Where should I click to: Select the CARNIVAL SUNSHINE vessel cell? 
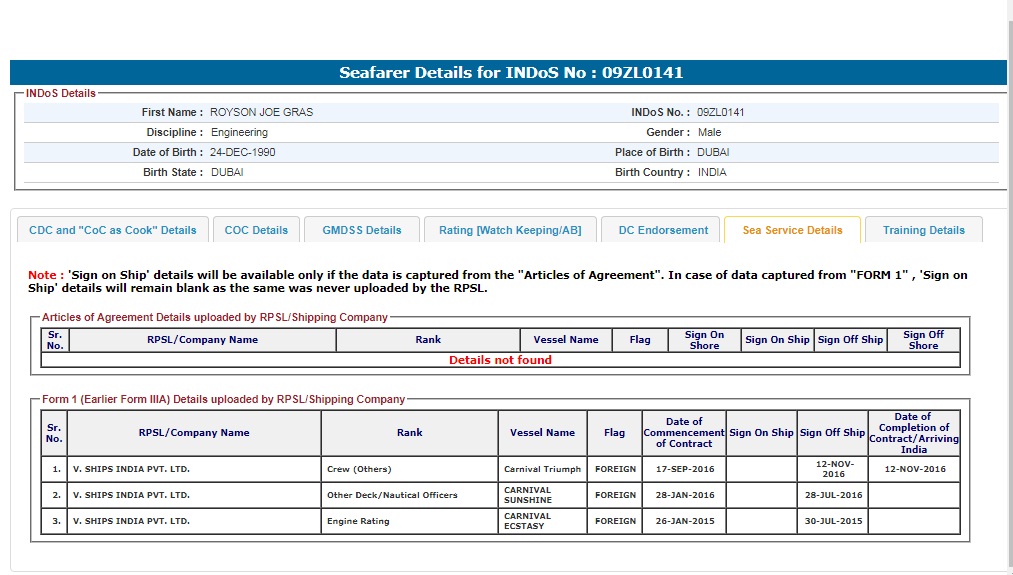pos(542,495)
